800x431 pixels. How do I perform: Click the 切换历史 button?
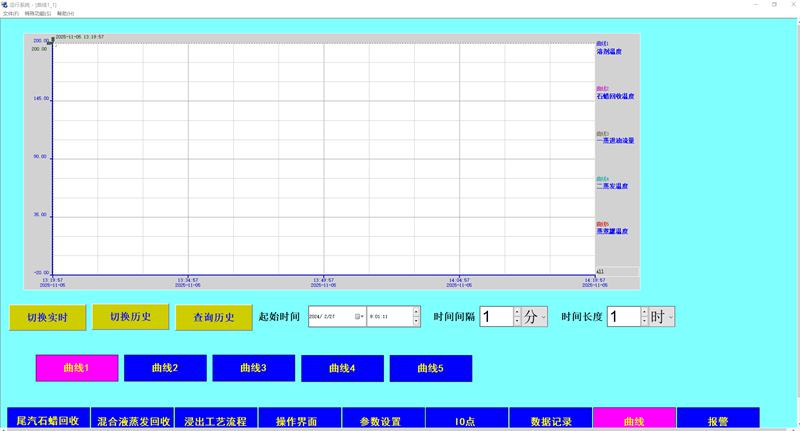point(131,317)
